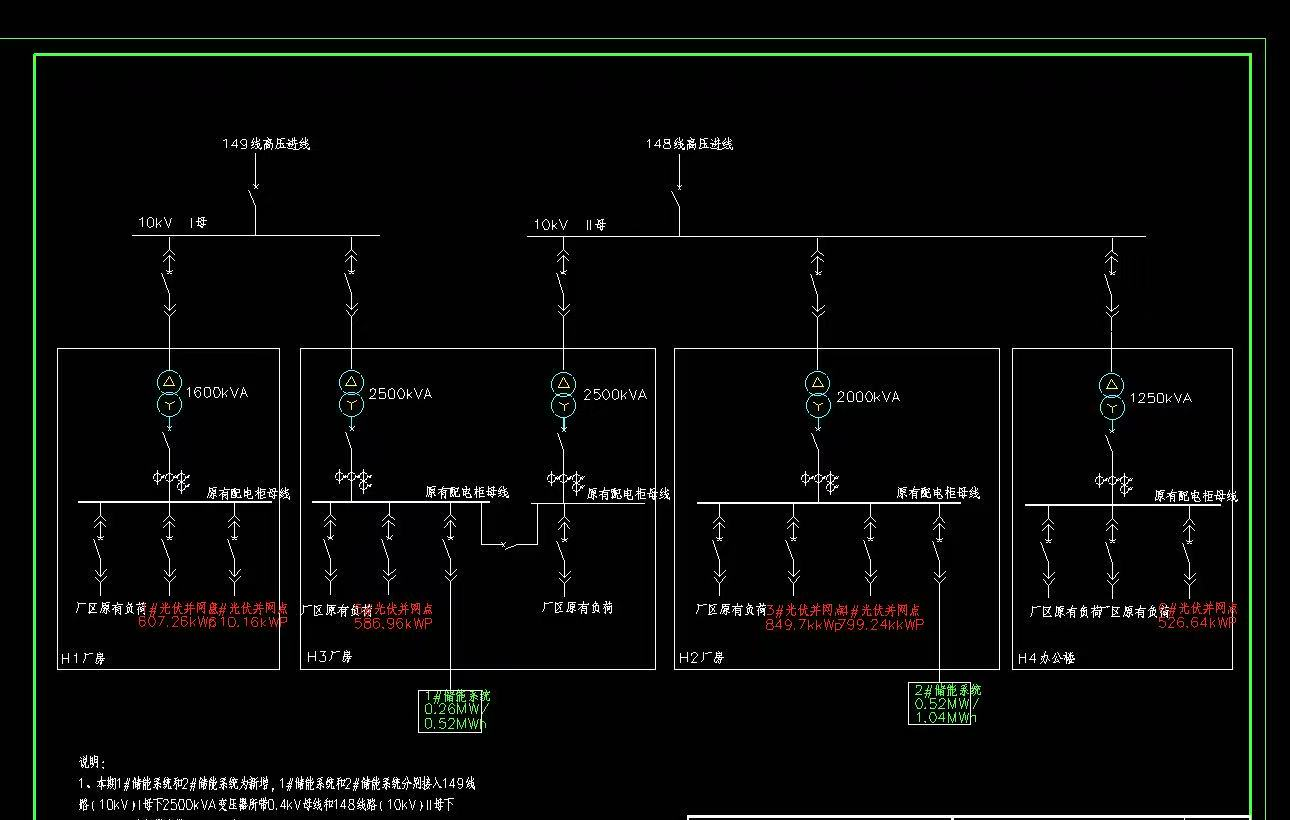Select the CT symbol above H4 busbar
The width and height of the screenshot is (1290, 820).
pos(1112,482)
